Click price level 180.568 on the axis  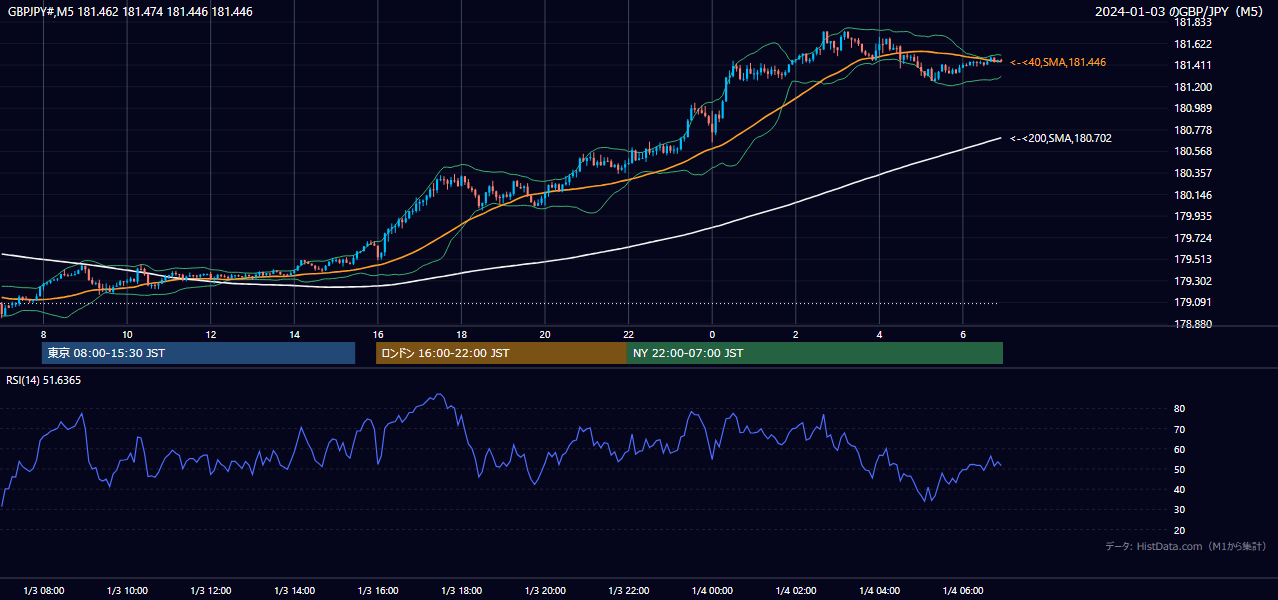click(1192, 151)
